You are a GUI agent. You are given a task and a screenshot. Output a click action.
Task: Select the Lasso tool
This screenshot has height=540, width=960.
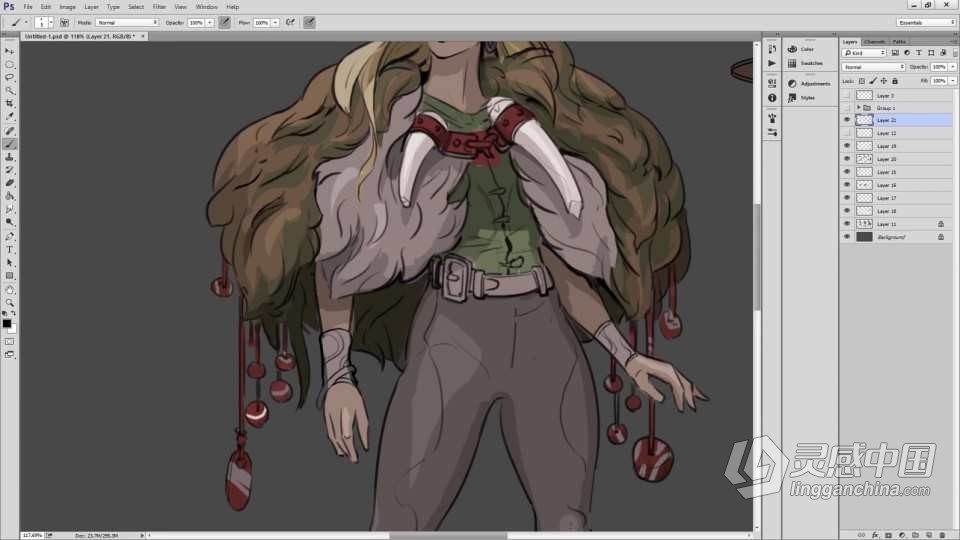pyautogui.click(x=9, y=78)
